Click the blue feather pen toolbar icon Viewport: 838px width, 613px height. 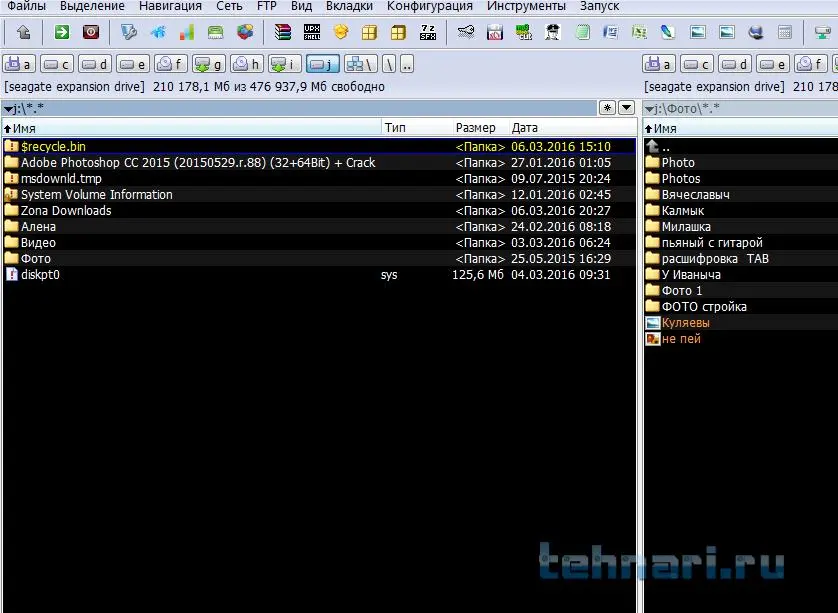click(668, 33)
